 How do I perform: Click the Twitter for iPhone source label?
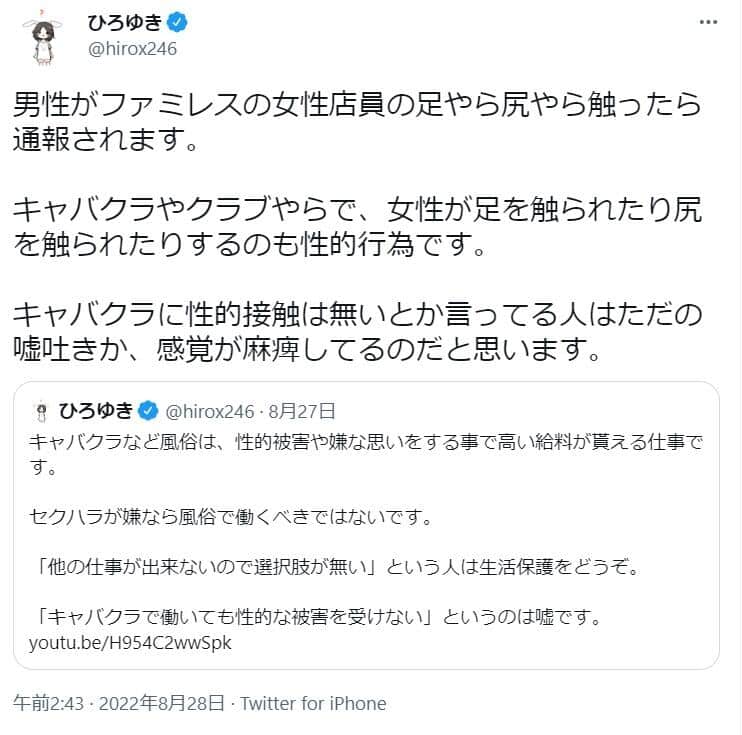point(314,703)
